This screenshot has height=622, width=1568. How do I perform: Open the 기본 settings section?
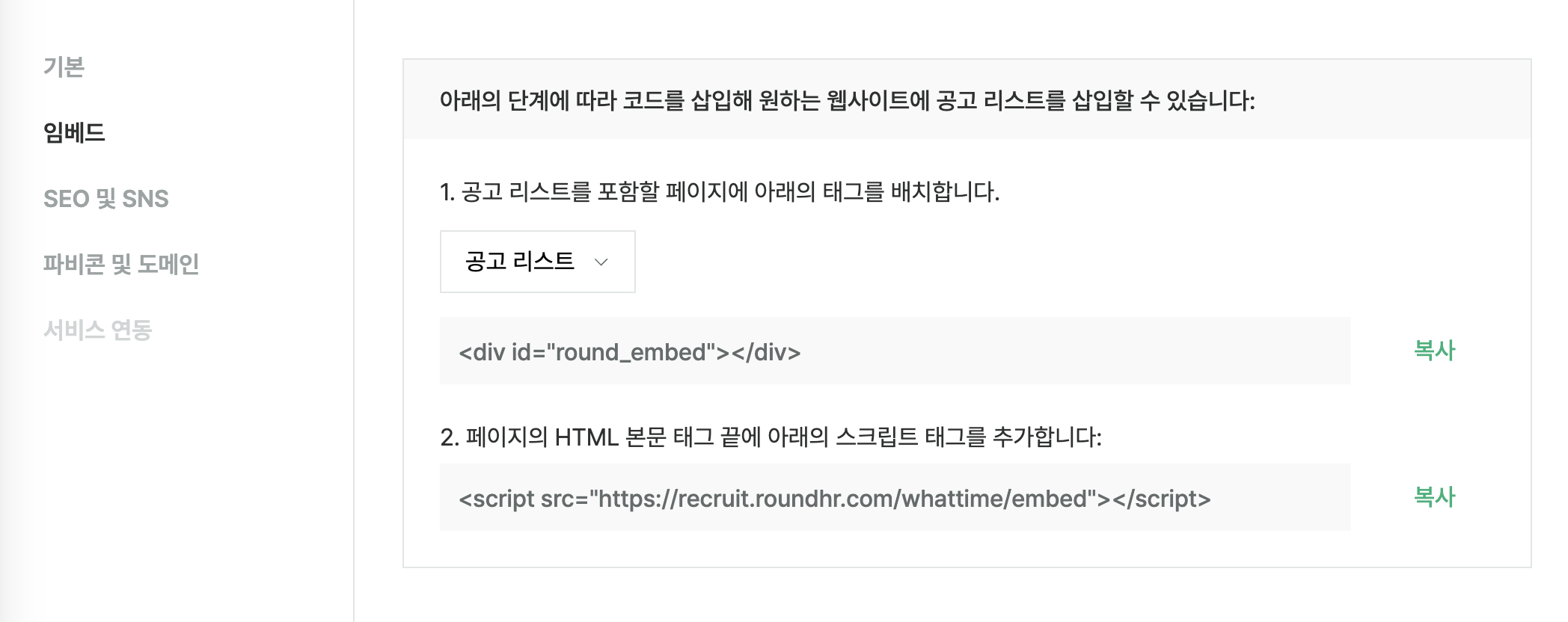click(x=64, y=67)
